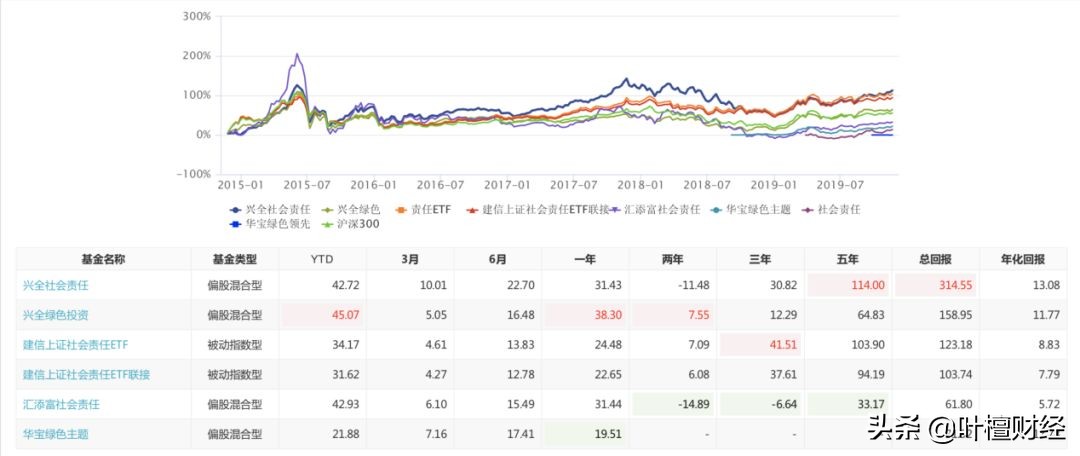Click 华宝绿色主题 legend icon

[x=715, y=209]
